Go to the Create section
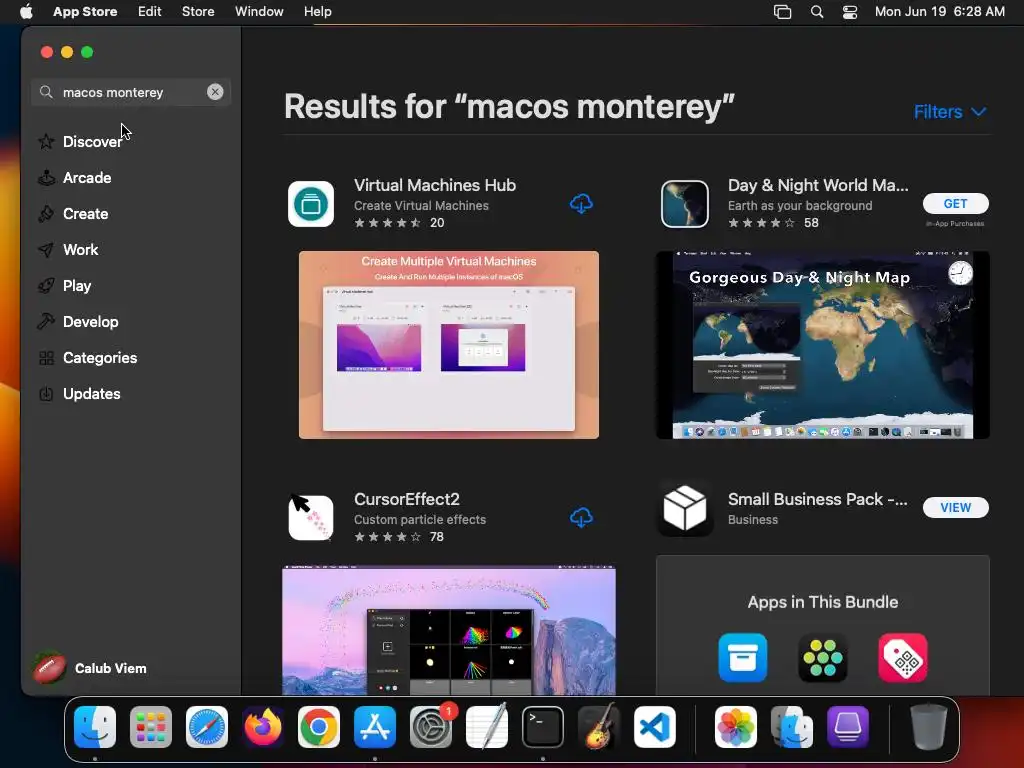Viewport: 1024px width, 768px height. click(86, 214)
